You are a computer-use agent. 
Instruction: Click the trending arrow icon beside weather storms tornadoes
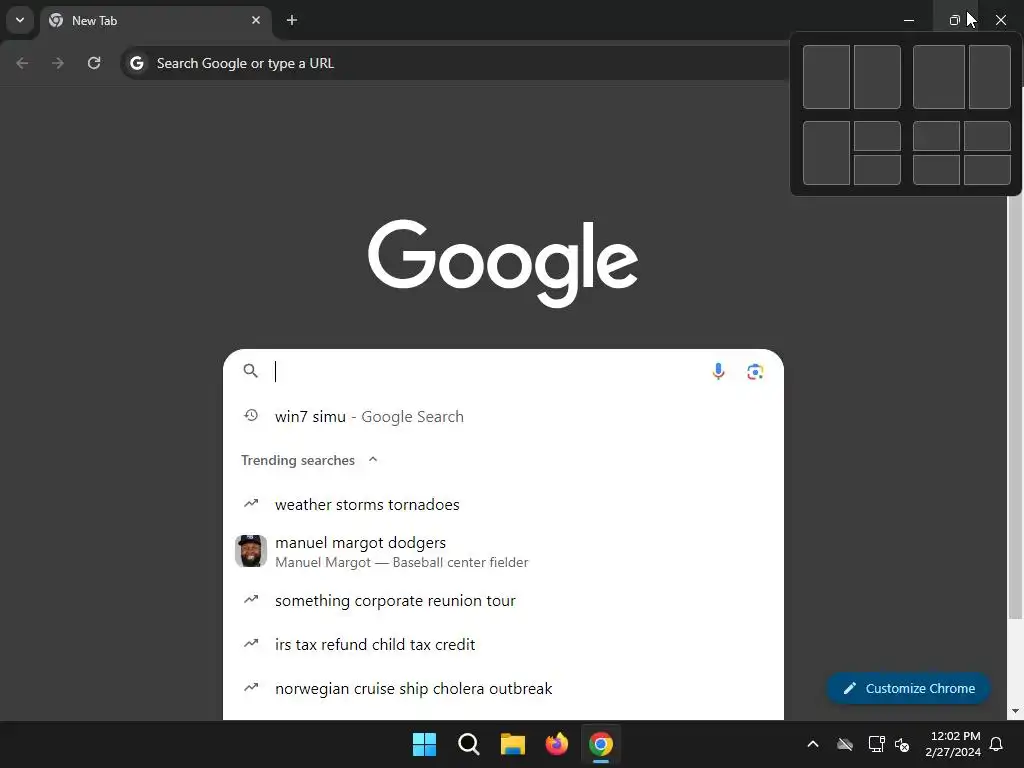click(251, 504)
